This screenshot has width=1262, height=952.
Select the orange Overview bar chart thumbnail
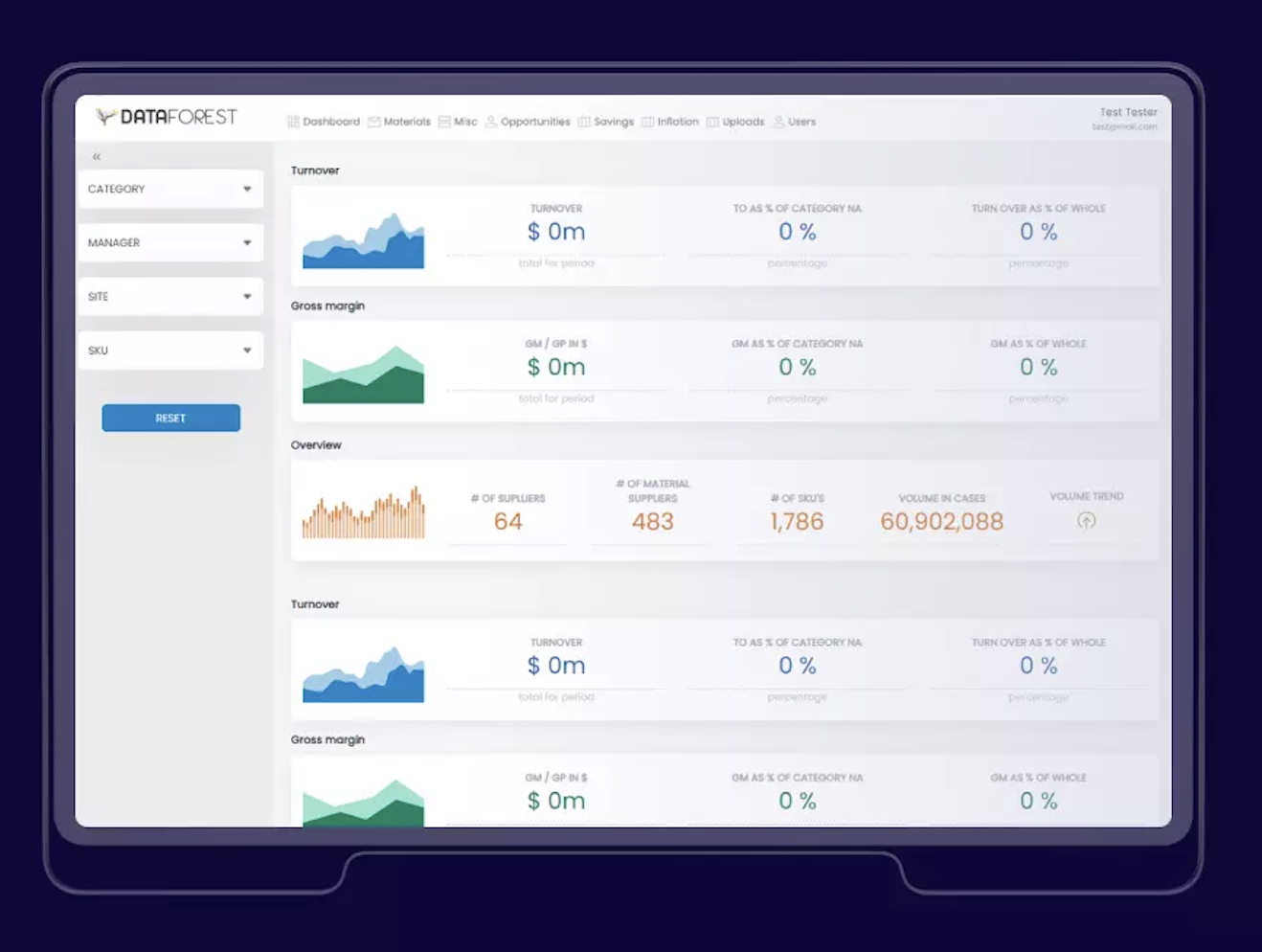pos(364,512)
